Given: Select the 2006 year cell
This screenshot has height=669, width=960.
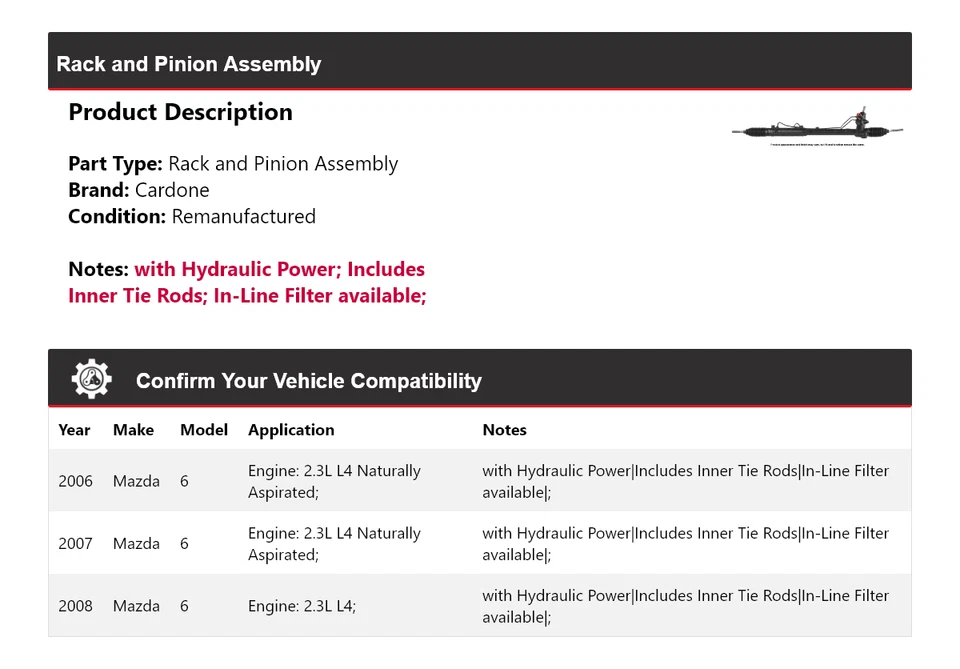Looking at the screenshot, I should tap(75, 481).
